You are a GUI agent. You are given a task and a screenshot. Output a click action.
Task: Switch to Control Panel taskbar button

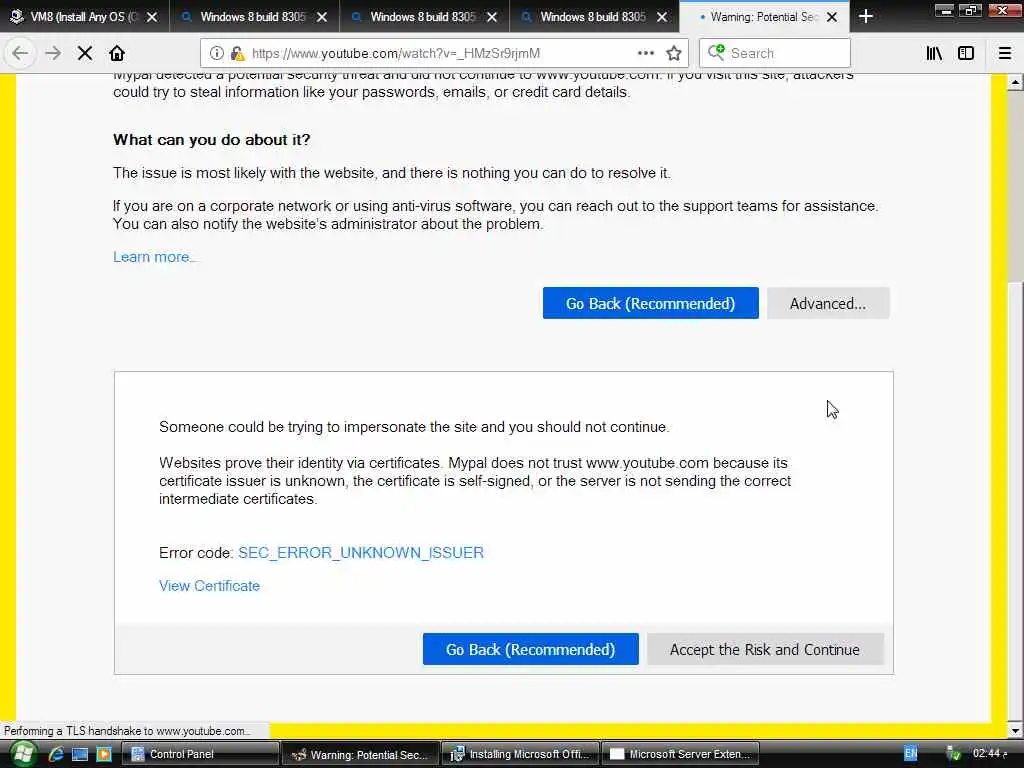point(200,754)
